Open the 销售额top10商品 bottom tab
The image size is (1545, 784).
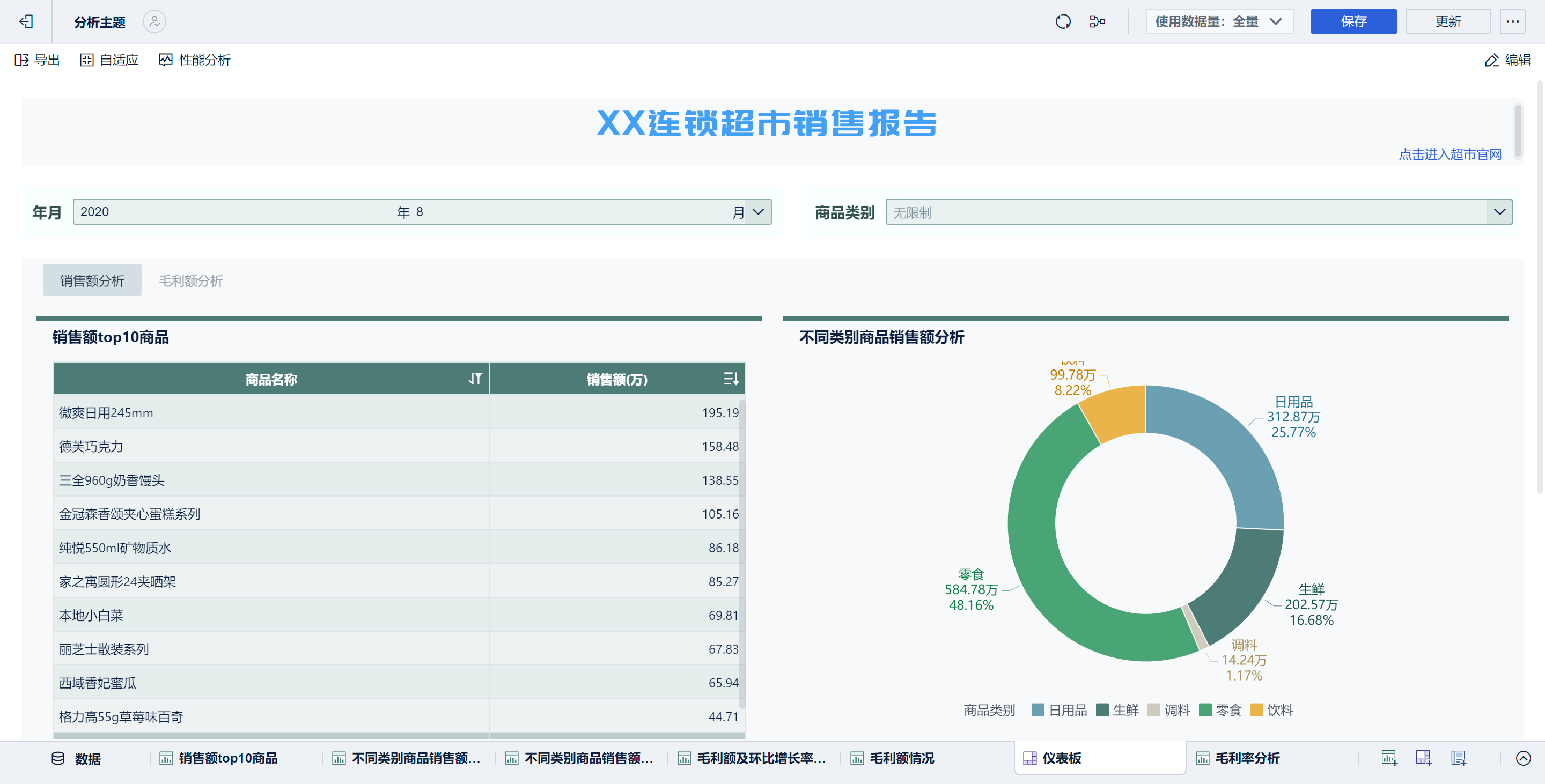219,758
